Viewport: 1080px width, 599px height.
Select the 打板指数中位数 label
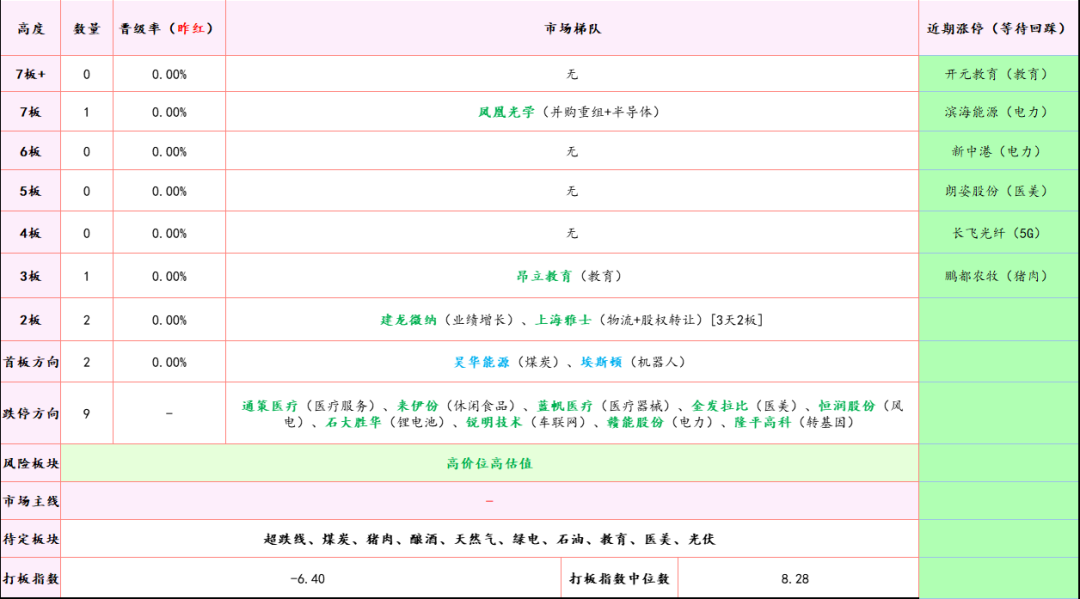(619, 579)
